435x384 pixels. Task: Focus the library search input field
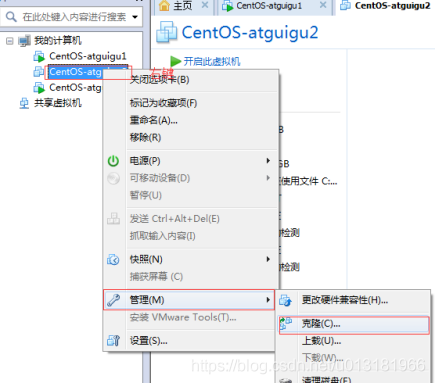pyautogui.click(x=71, y=17)
